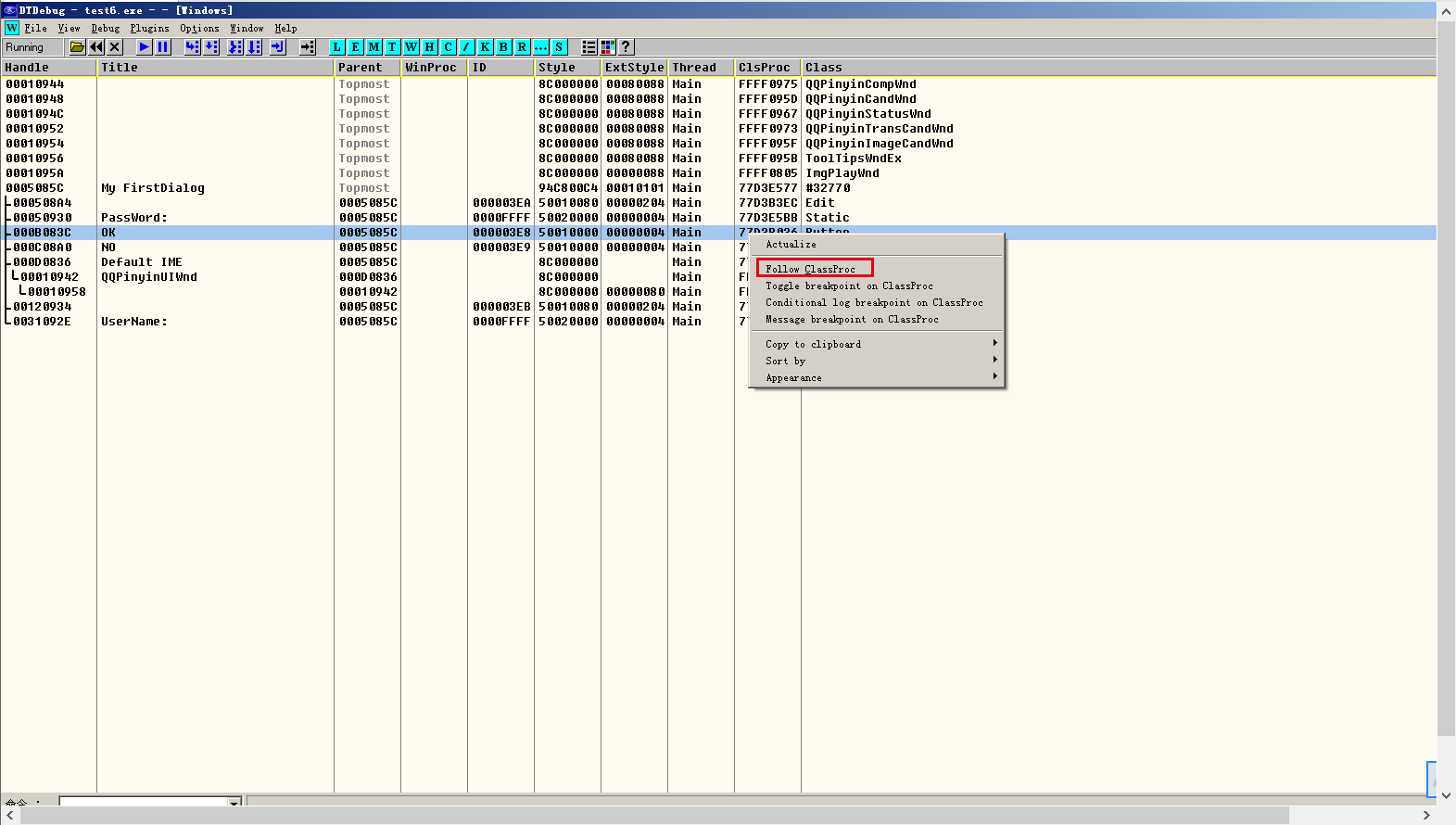Screen dimensions: 1456x825
Task: Click the Go to address arrow icon
Action: (x=308, y=47)
